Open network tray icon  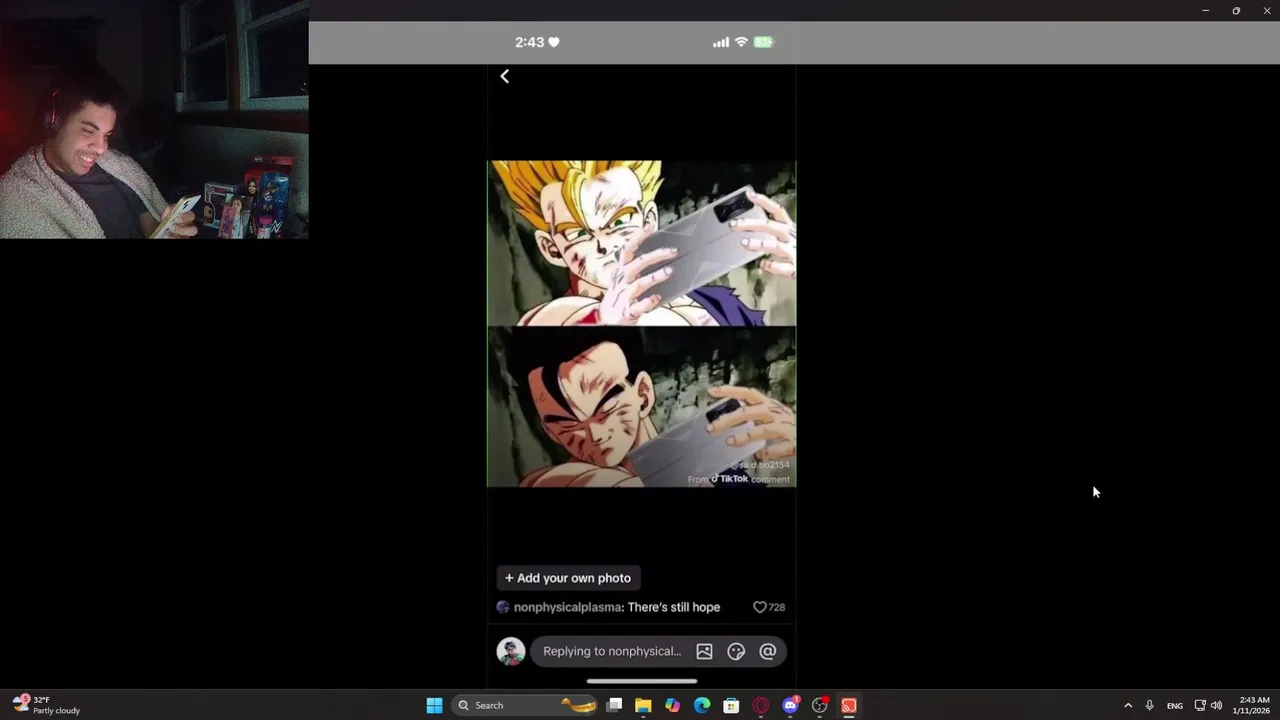(x=1200, y=705)
